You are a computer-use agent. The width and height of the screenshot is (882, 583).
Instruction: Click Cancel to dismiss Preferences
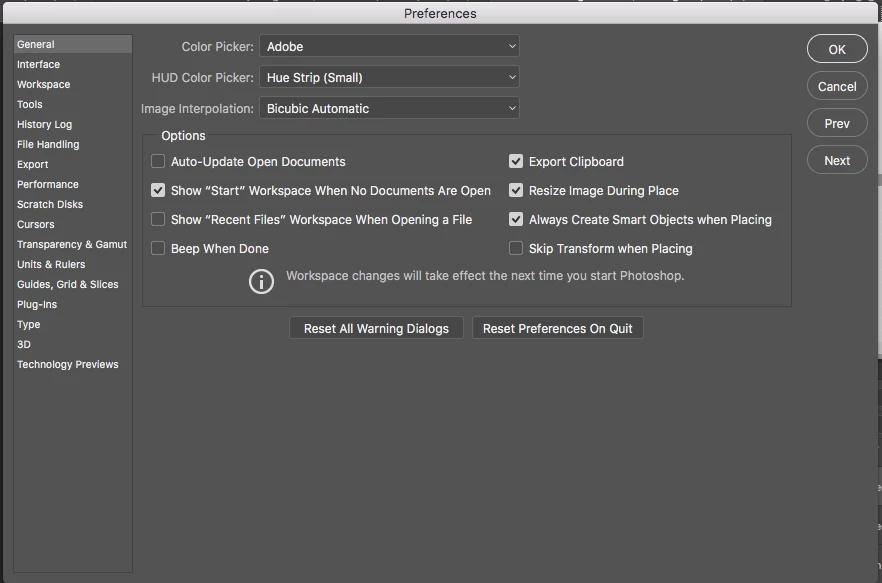pyautogui.click(x=837, y=86)
